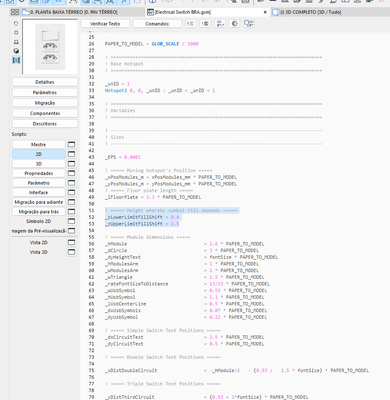This screenshot has width=390, height=400.
Task: Select highlighted preview picture mode icon
Action: point(16,60)
